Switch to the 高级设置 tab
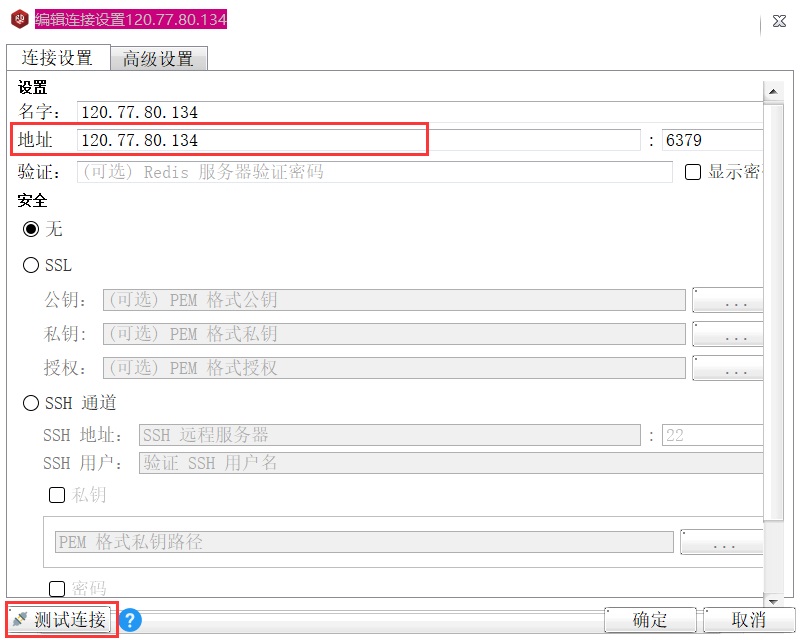Image resolution: width=802 pixels, height=640 pixels. 159,58
